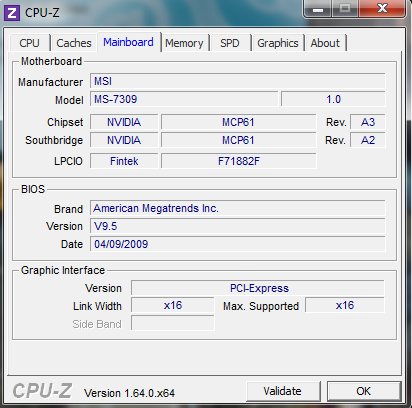This screenshot has height=408, width=412.
Task: Click the maximize button in title bar
Action: [345, 8]
